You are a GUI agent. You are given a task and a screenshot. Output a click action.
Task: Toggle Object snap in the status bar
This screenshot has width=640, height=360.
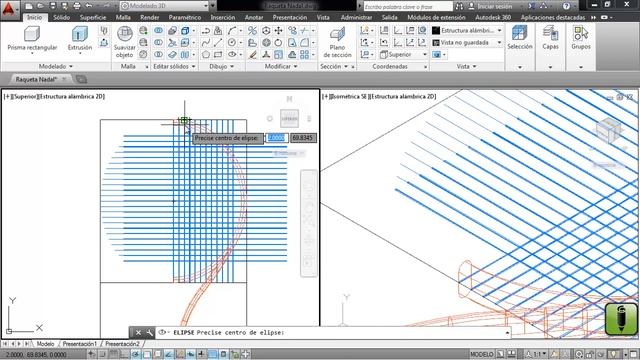pos(147,354)
